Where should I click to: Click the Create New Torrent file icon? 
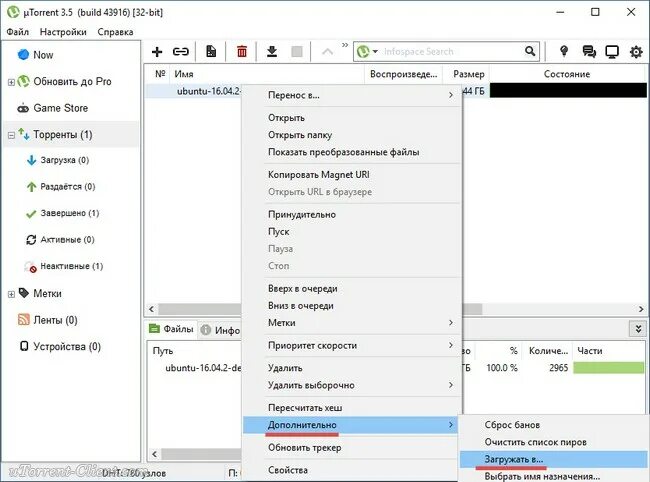click(x=211, y=51)
